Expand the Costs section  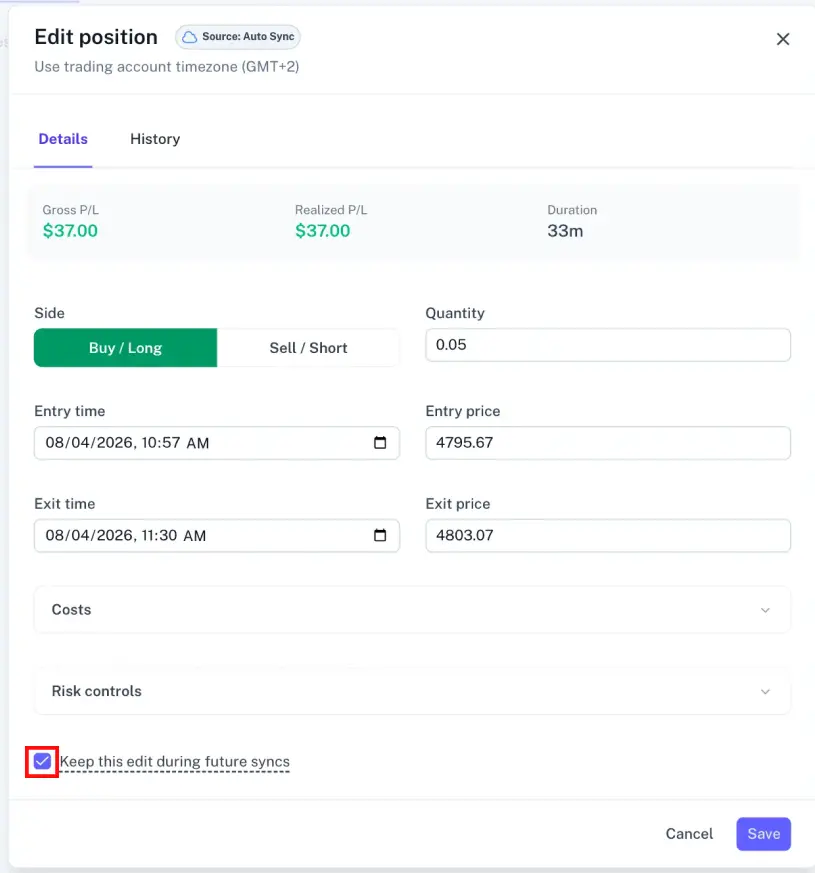tap(412, 609)
